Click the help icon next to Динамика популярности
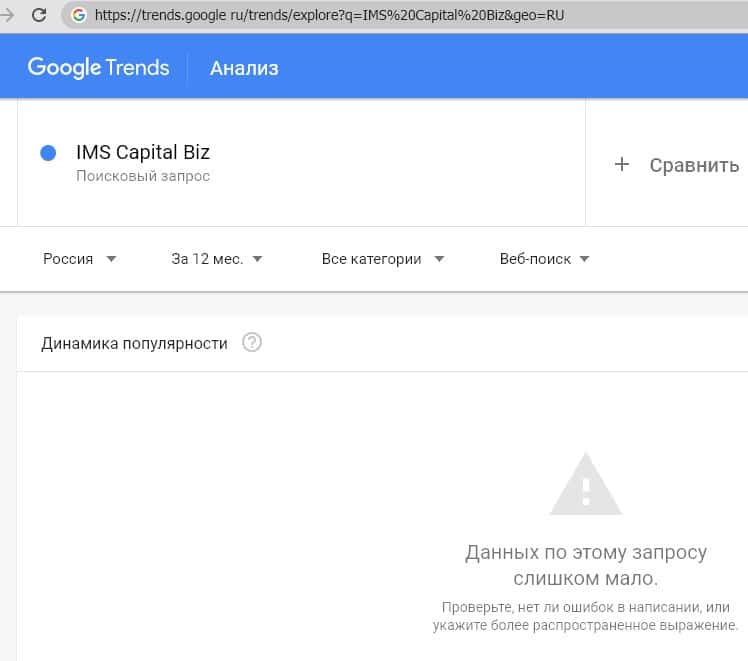 (252, 342)
